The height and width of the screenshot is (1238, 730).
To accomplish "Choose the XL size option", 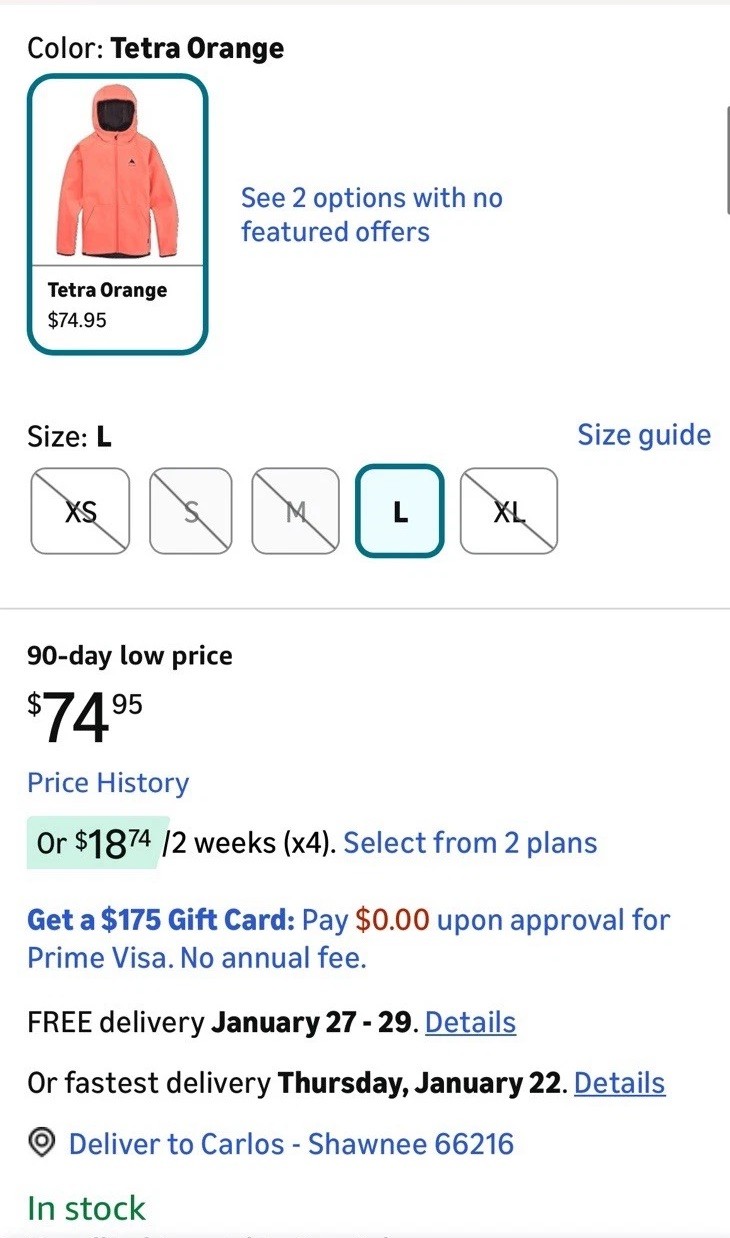I will (x=509, y=511).
